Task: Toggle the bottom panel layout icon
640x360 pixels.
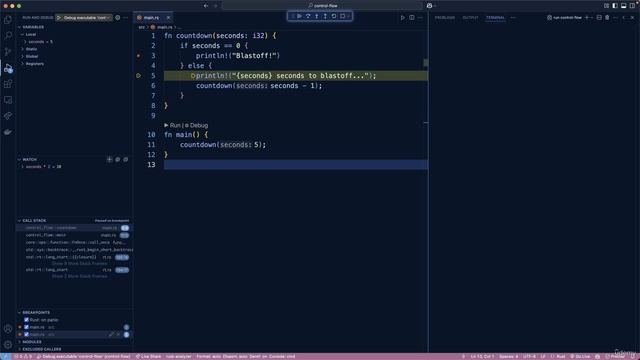Action: pos(623,6)
